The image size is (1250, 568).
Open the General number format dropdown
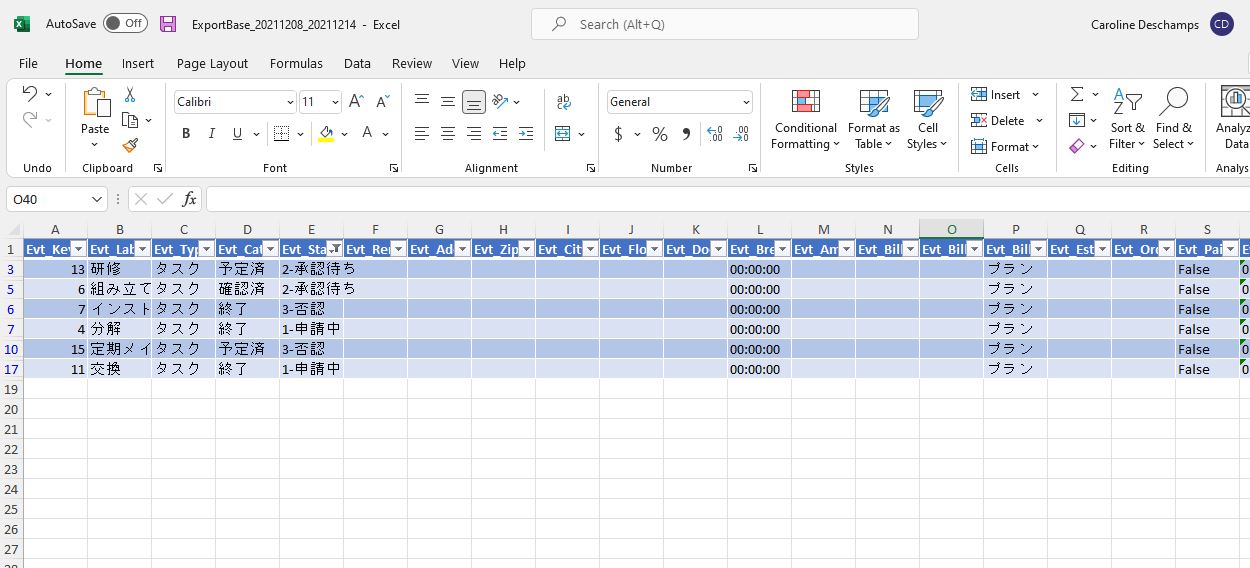pos(746,102)
